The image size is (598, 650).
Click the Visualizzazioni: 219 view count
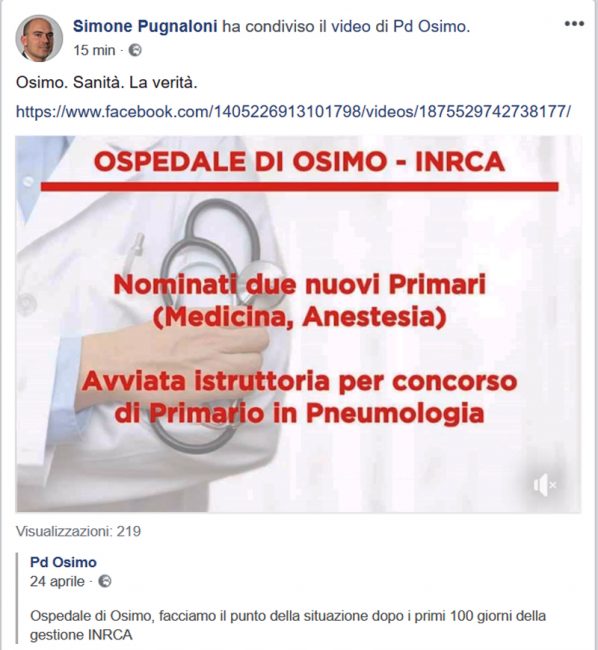coord(78,531)
